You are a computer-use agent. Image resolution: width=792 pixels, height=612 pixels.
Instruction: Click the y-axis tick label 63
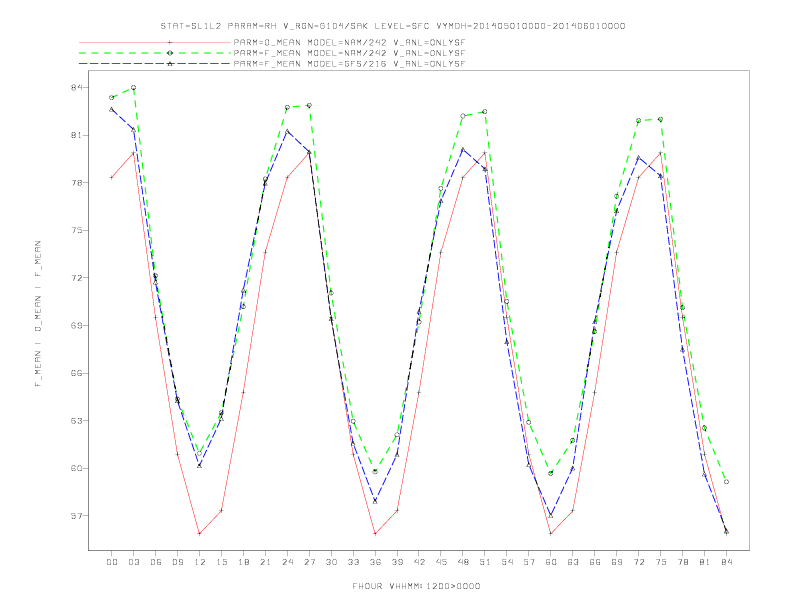(77, 421)
